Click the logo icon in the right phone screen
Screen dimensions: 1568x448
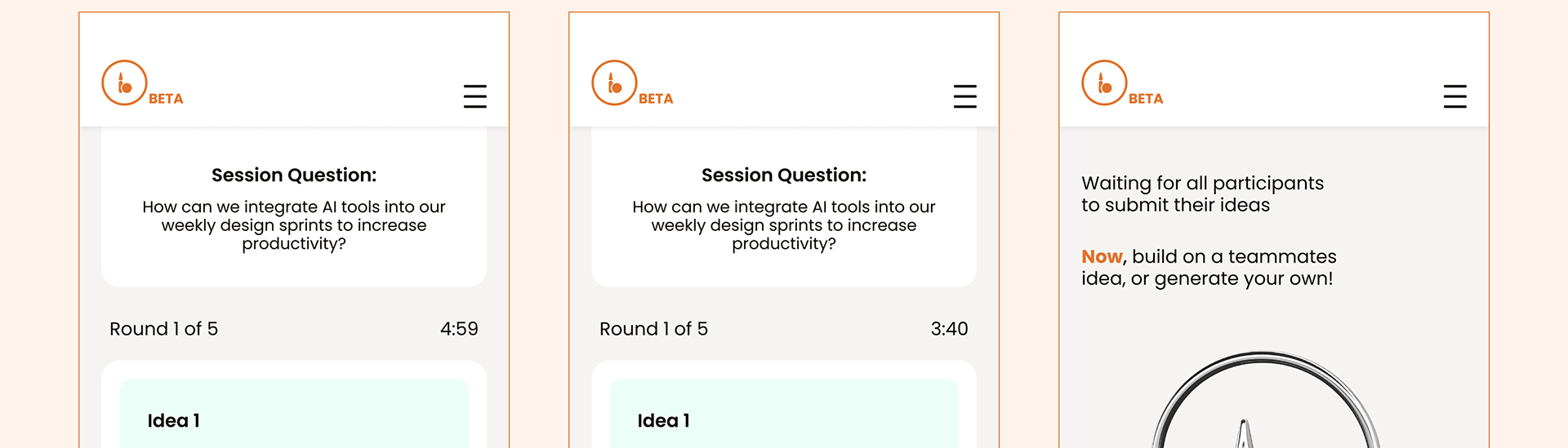pos(1104,83)
